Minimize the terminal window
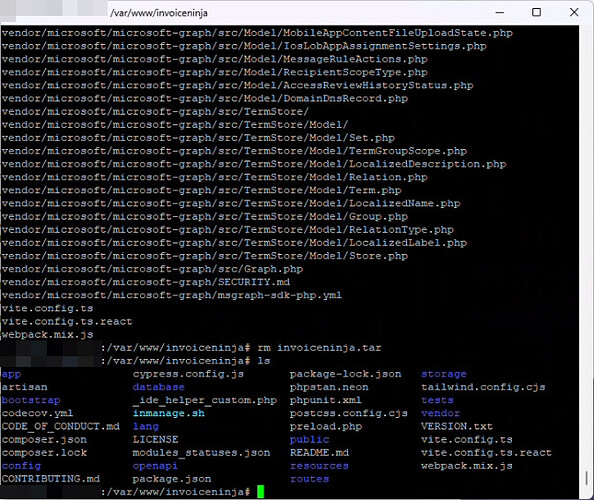The width and height of the screenshot is (594, 500). pos(500,12)
